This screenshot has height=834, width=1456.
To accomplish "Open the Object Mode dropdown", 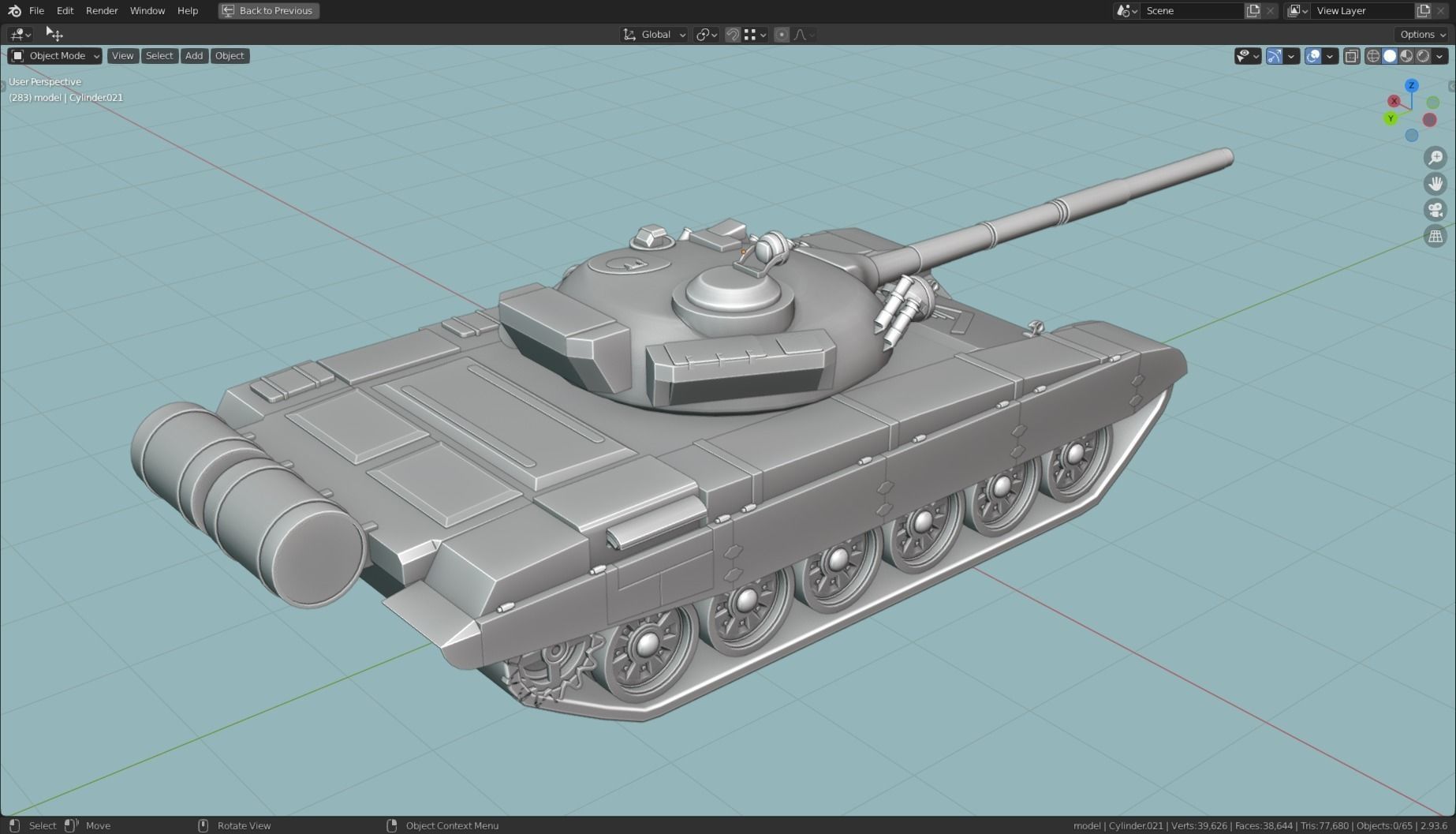I will click(x=54, y=55).
